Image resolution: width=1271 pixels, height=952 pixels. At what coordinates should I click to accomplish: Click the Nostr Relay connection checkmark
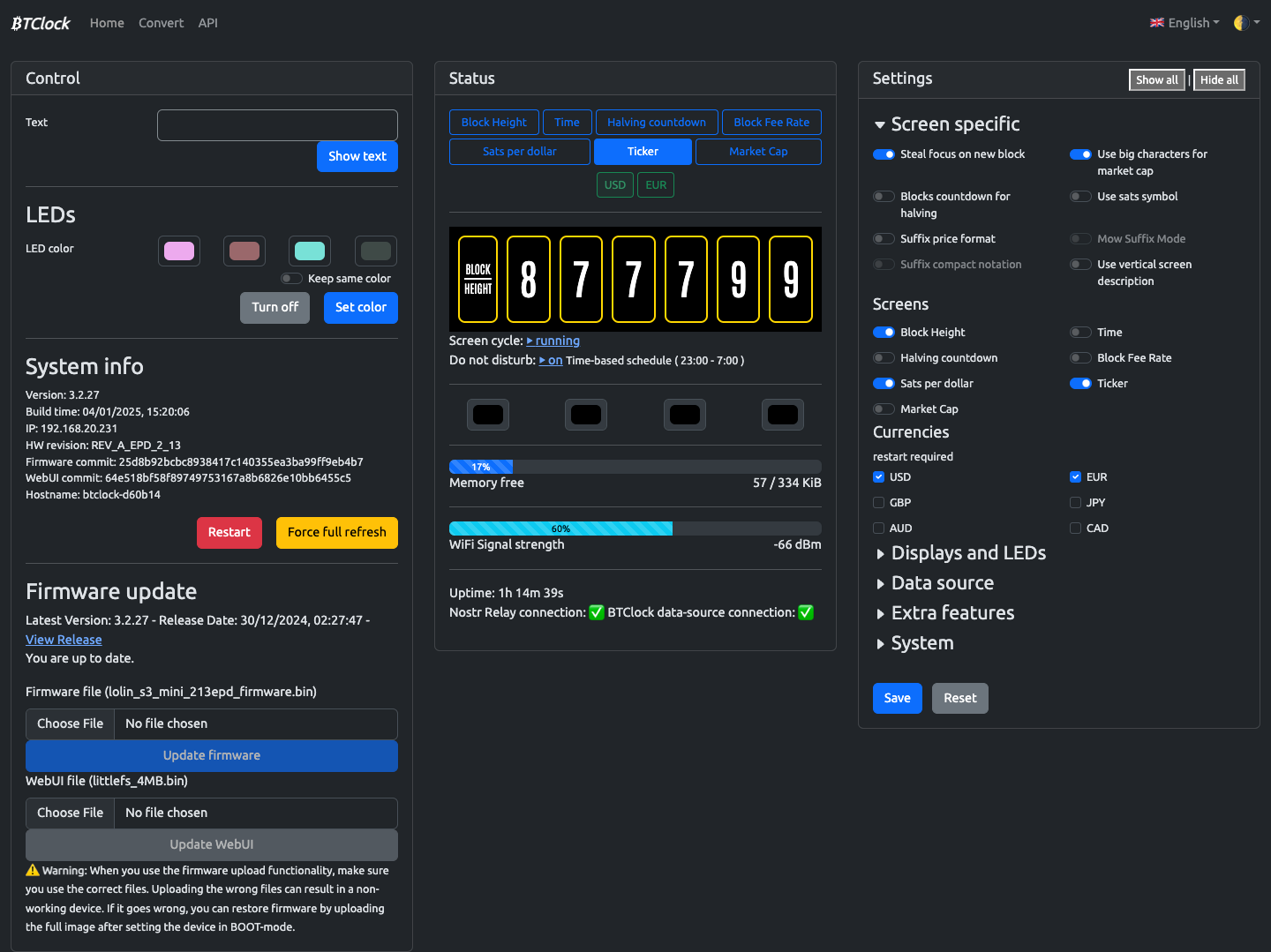[x=597, y=612]
